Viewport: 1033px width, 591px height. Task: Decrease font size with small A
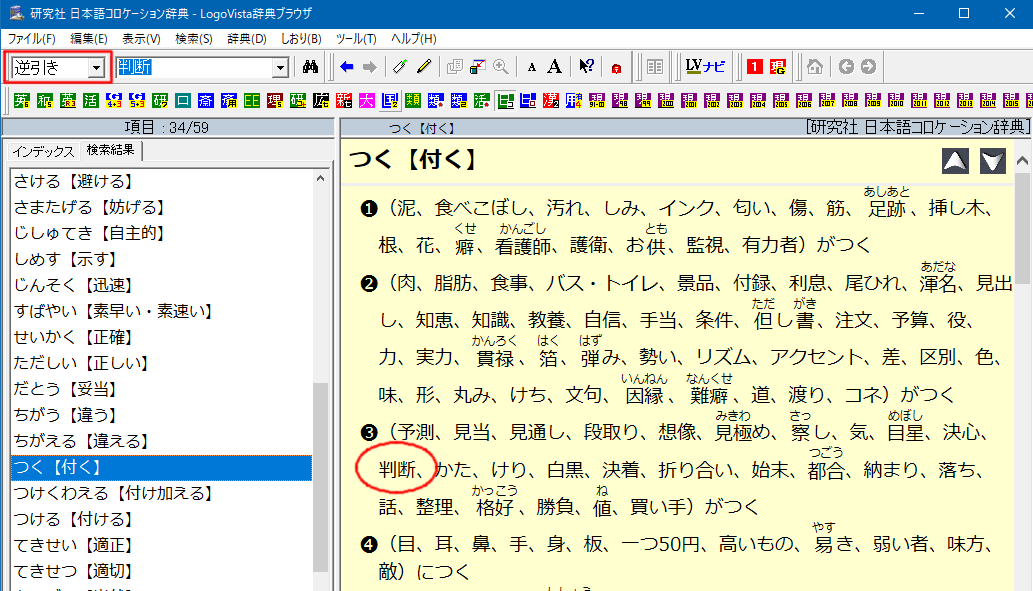(x=532, y=67)
